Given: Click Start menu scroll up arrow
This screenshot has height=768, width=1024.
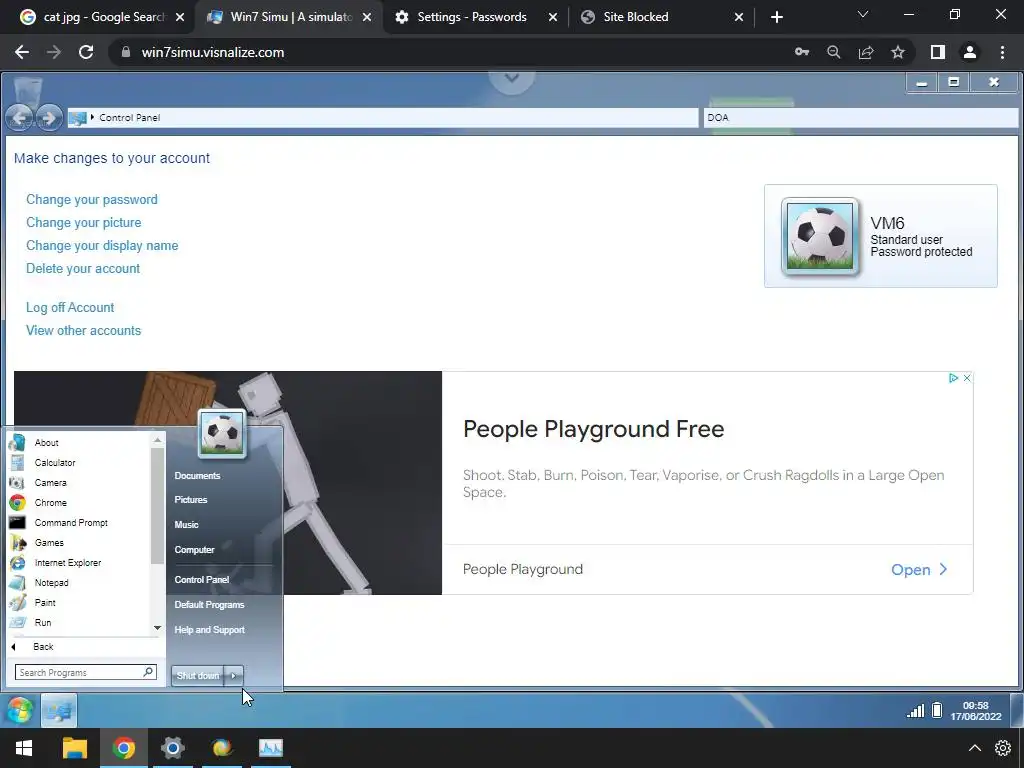Looking at the screenshot, I should coord(157,440).
